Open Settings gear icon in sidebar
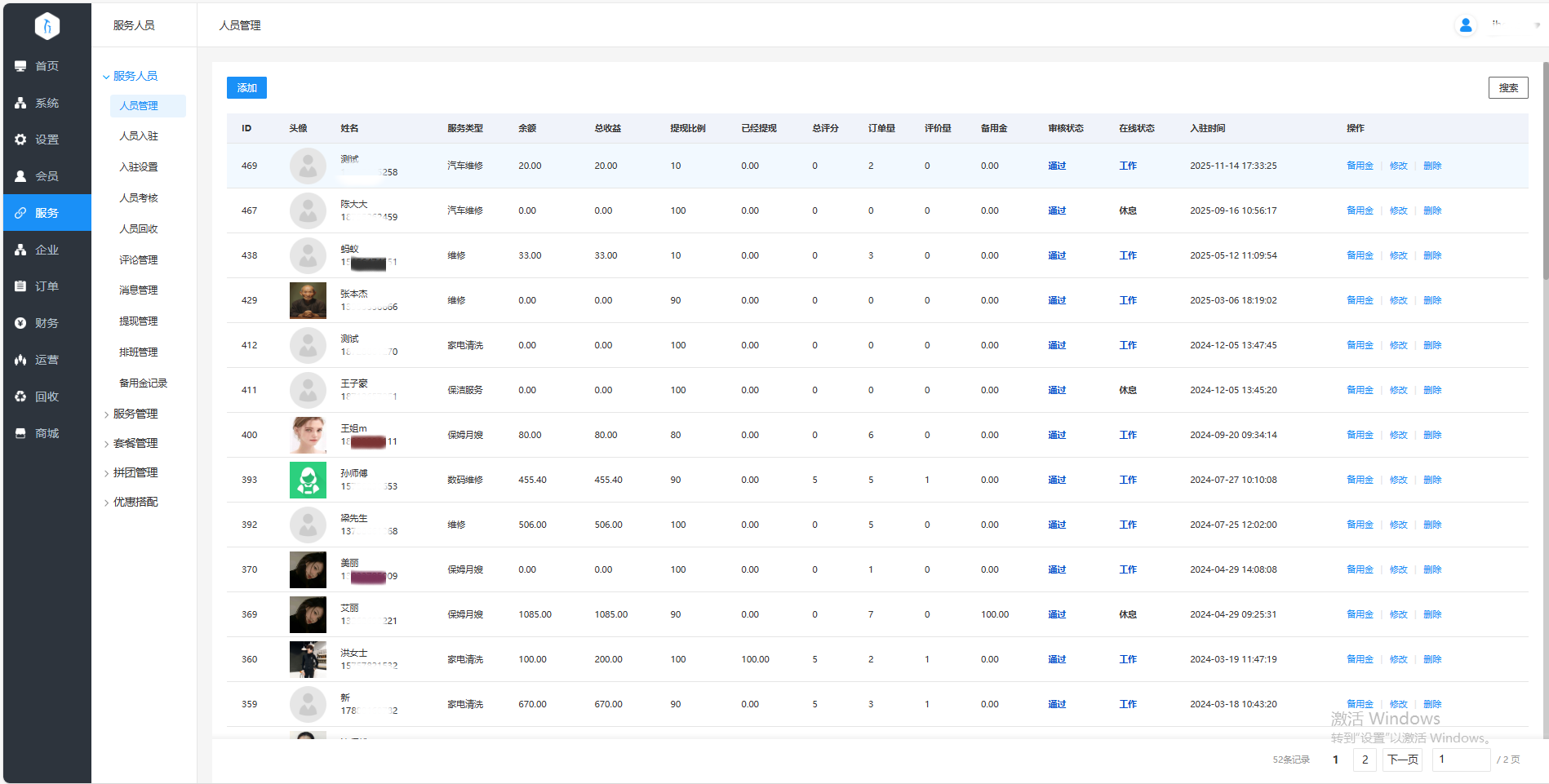The width and height of the screenshot is (1549, 784). click(x=20, y=140)
